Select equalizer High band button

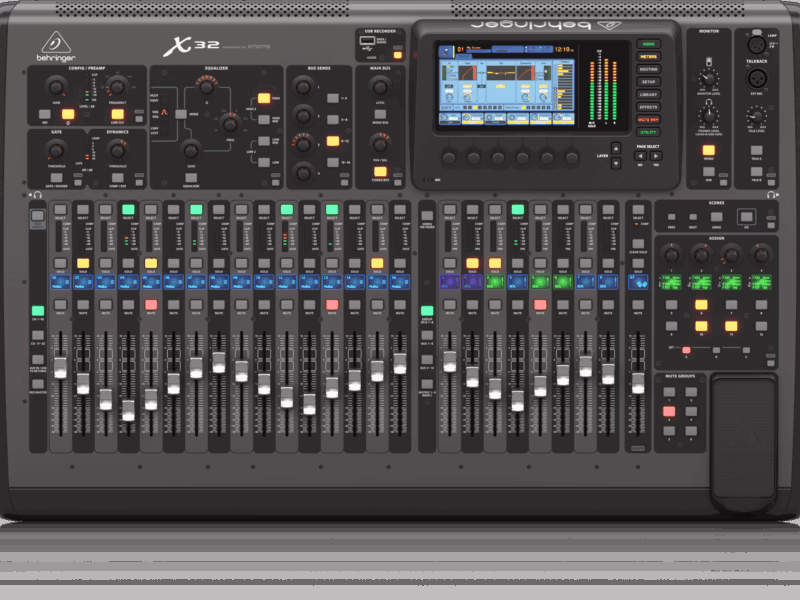pyautogui.click(x=264, y=98)
